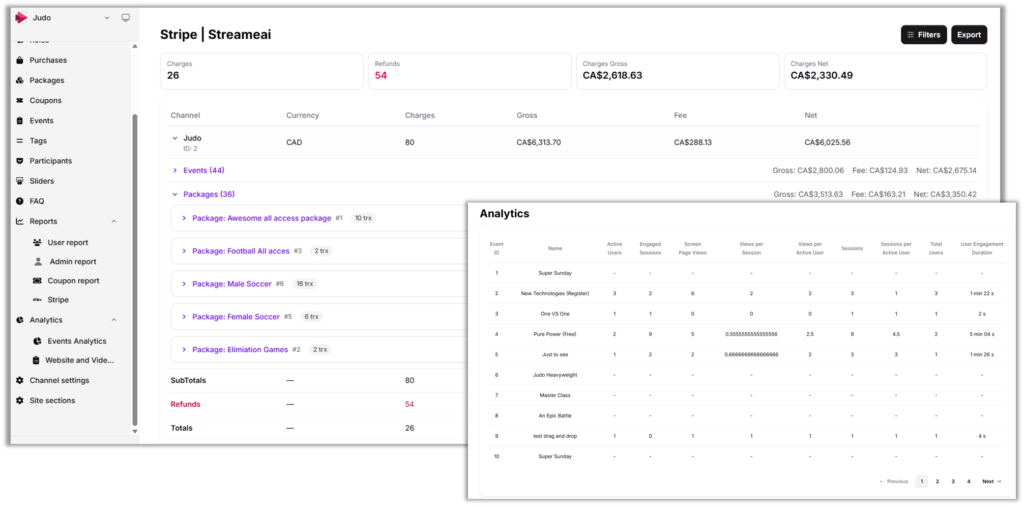Viewport: 1024px width, 506px height.
Task: Click the Coupons ticket icon
Action: 20,101
